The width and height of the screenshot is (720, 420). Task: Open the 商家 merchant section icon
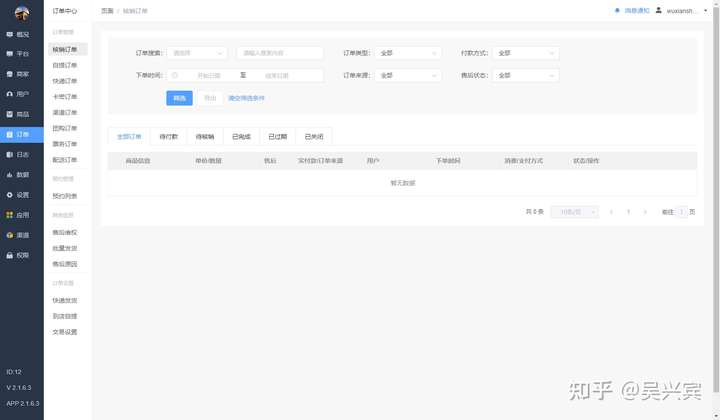pos(10,74)
